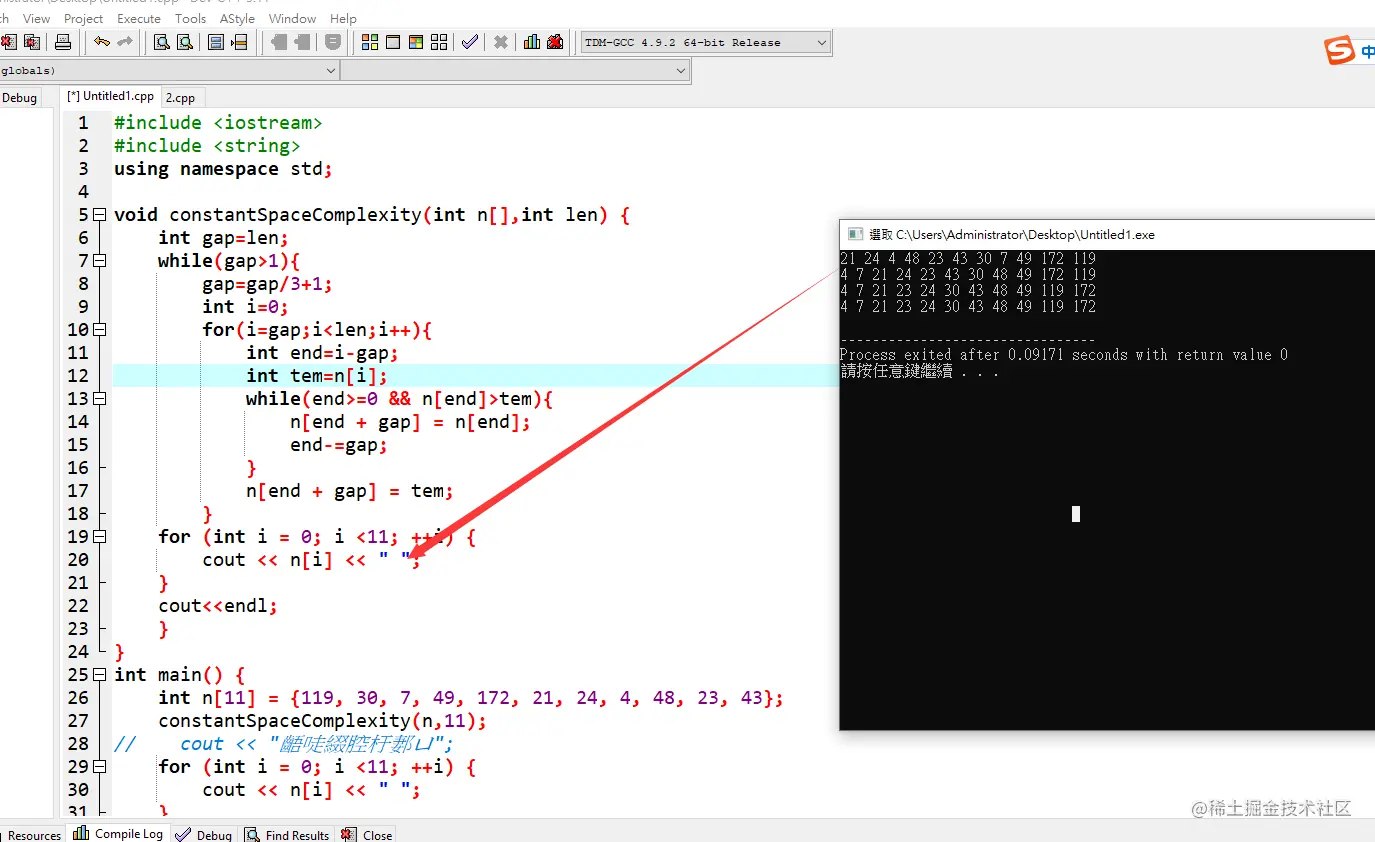Open Replace using the second magnifier icon

[x=185, y=42]
